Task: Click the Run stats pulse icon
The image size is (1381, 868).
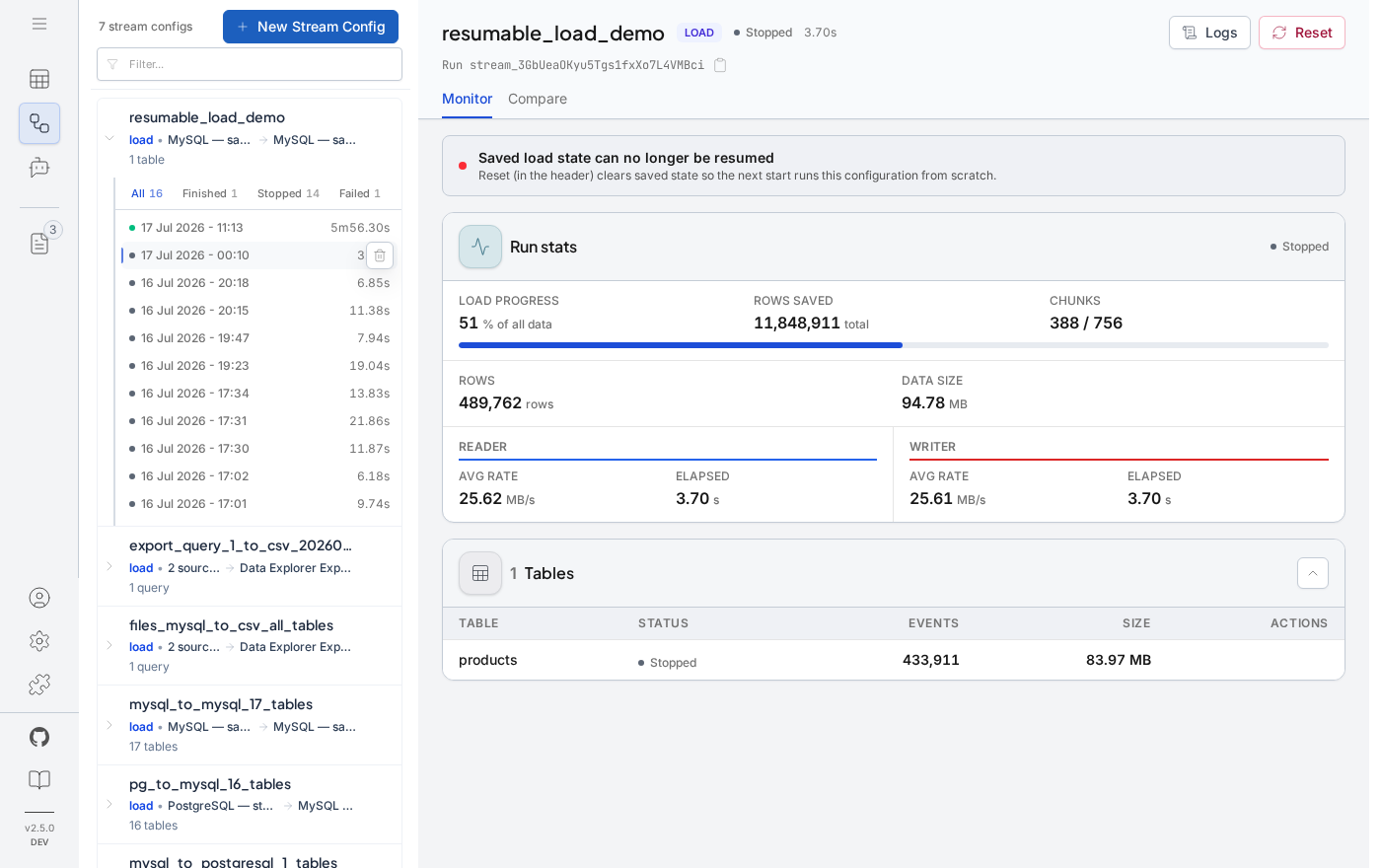Action: (480, 247)
